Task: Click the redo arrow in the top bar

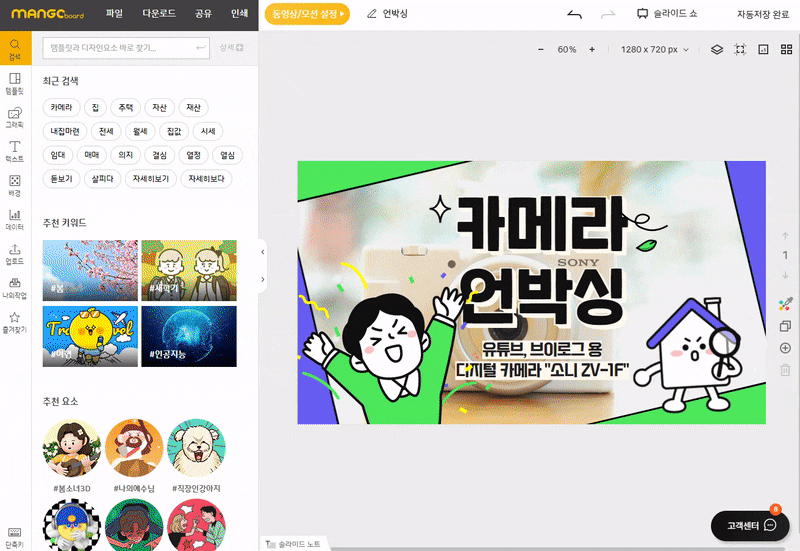Action: point(608,14)
